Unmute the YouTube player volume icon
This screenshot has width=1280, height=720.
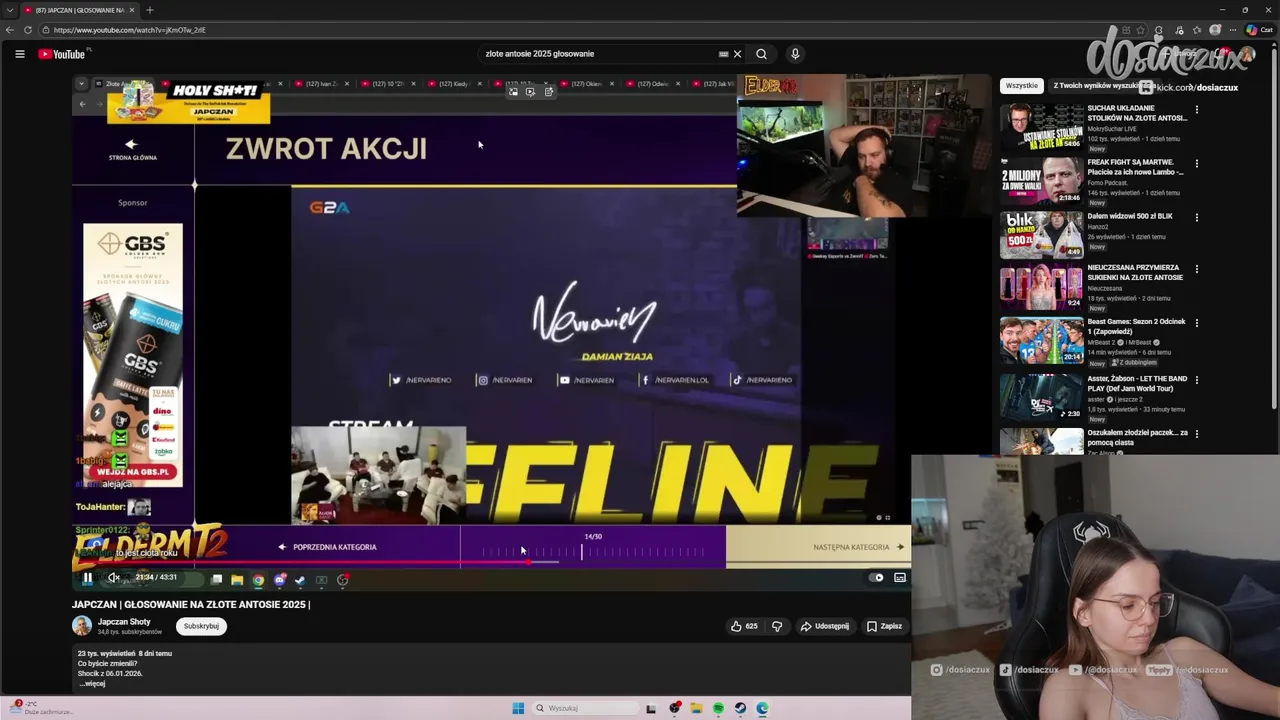[x=114, y=577]
